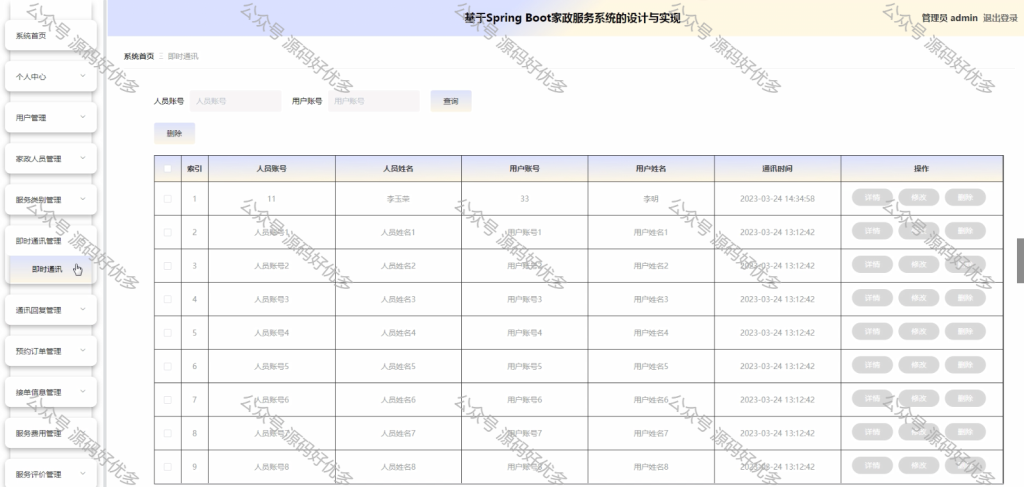
Task: Click the page vertical scrollbar thumb
Action: click(x=1020, y=260)
